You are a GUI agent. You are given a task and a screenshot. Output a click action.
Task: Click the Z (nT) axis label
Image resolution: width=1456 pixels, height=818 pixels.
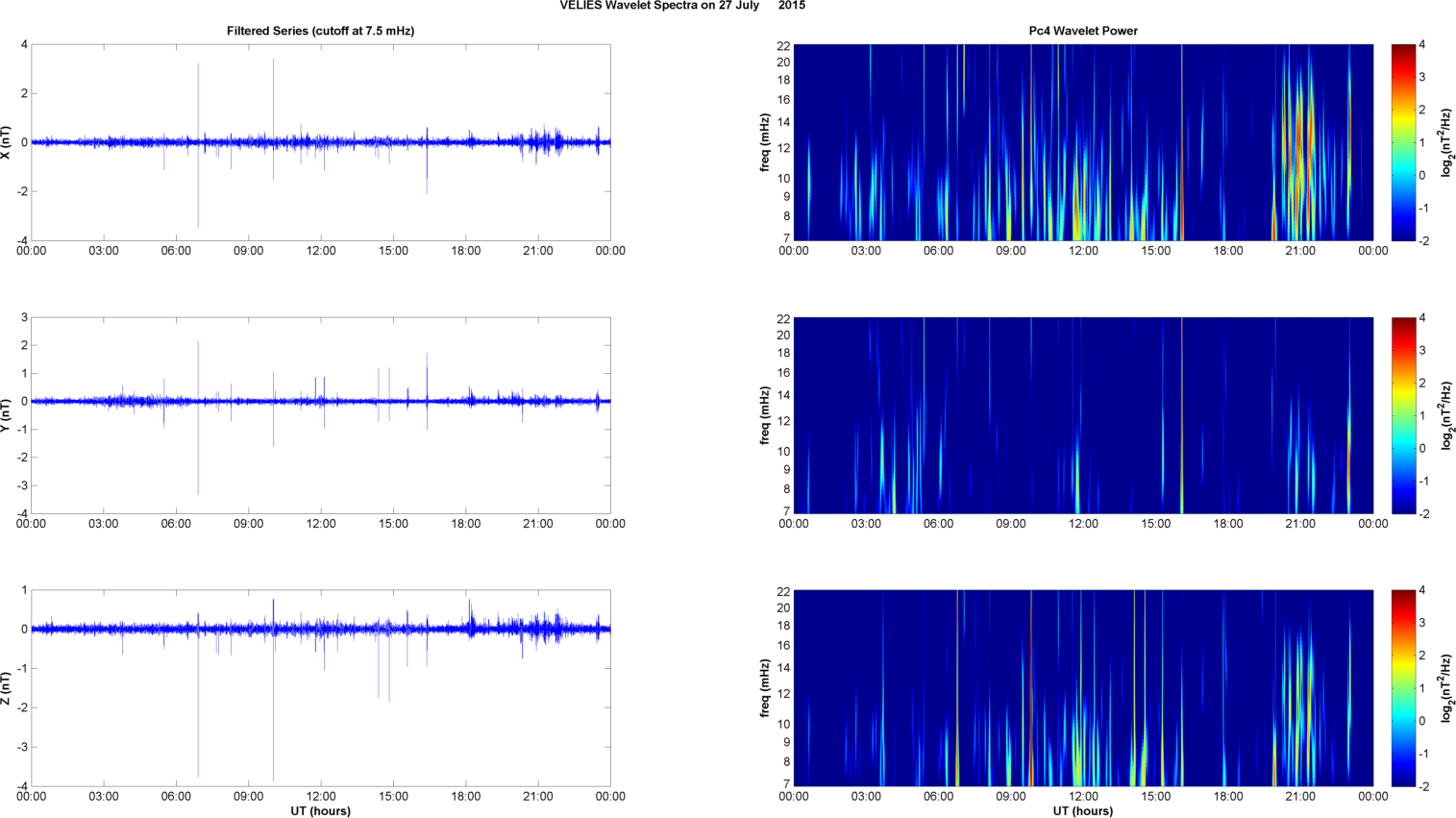point(7,688)
